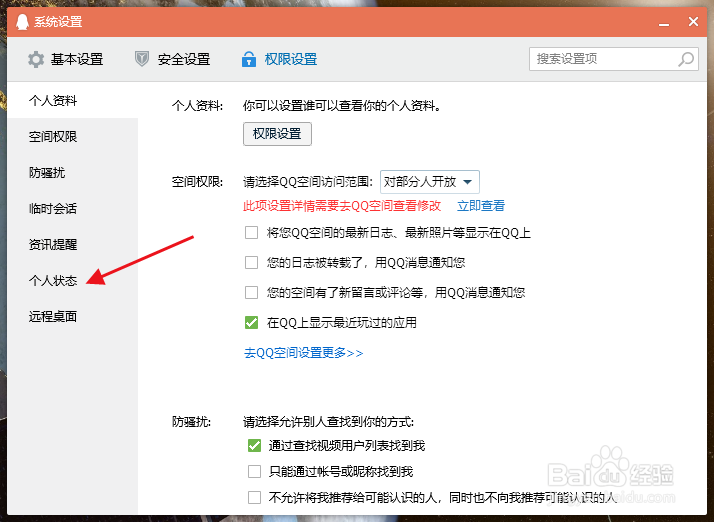Enable 将您QQ空间的最新日志 checkbox
The width and height of the screenshot is (714, 522).
[x=251, y=233]
